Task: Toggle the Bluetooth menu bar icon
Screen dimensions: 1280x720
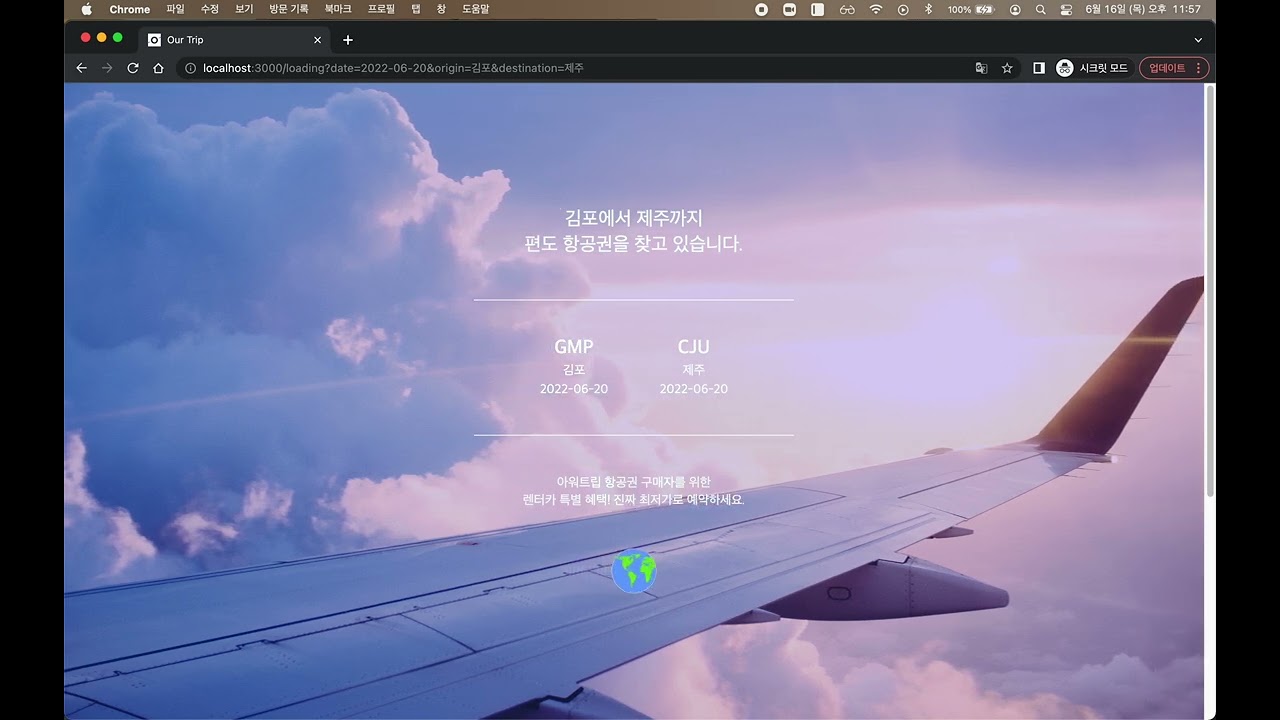Action: 928,9
